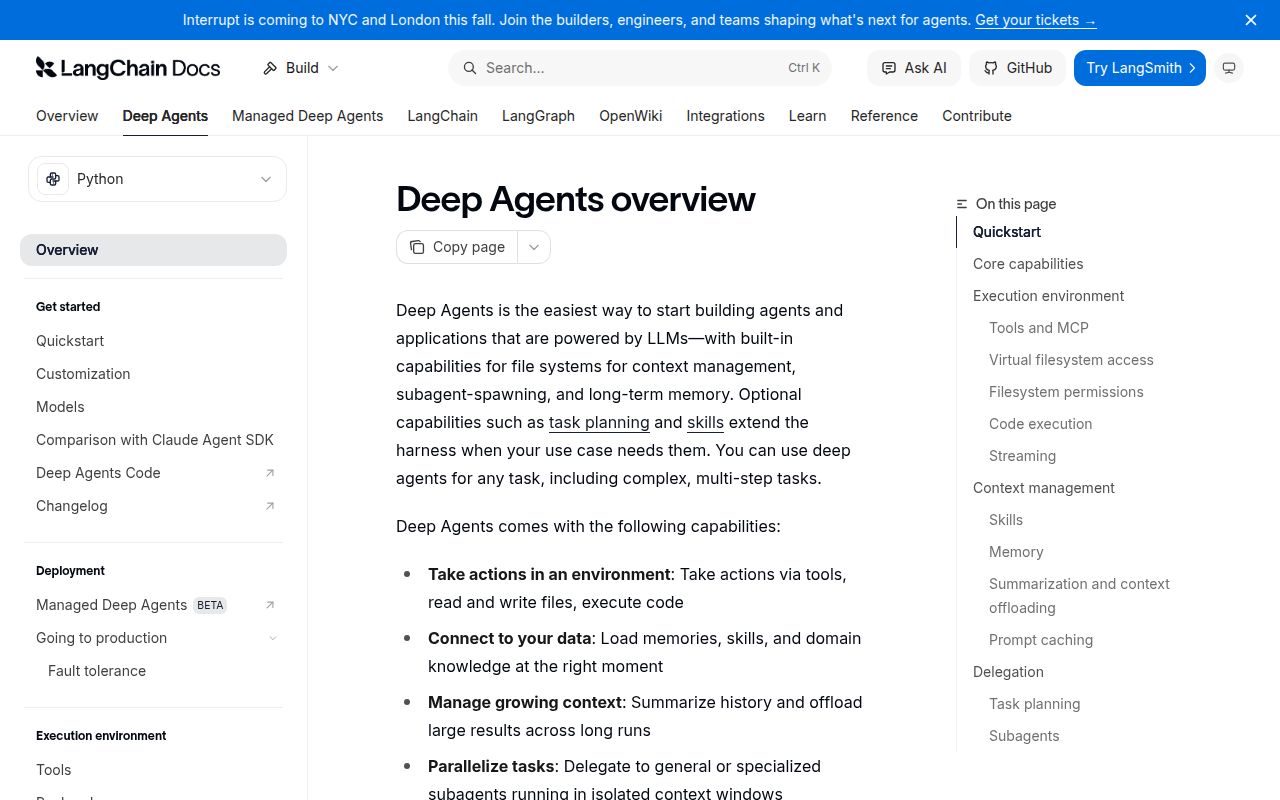This screenshot has width=1280, height=800.
Task: Jump to Delegation section
Action: point(1008,672)
